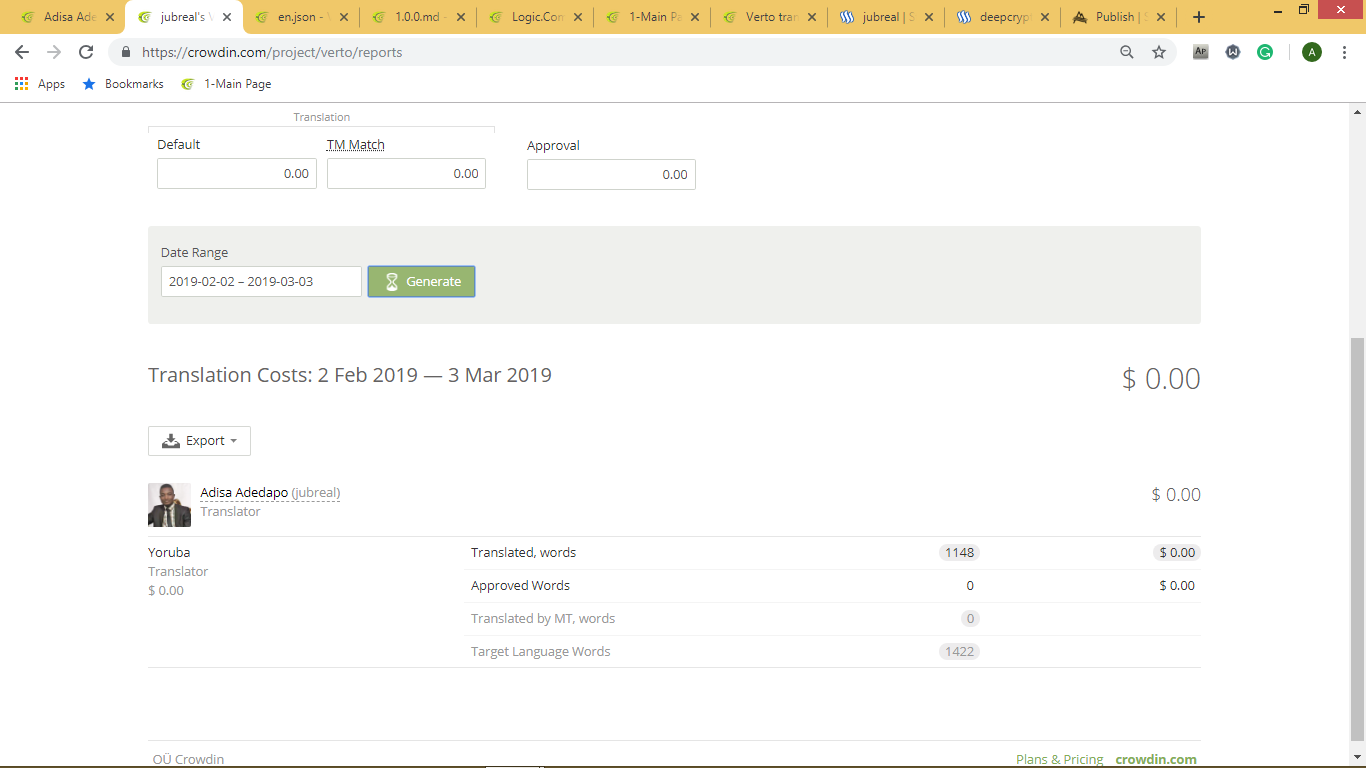Image resolution: width=1366 pixels, height=768 pixels.
Task: Click the green profile avatar icon
Action: [x=1312, y=52]
